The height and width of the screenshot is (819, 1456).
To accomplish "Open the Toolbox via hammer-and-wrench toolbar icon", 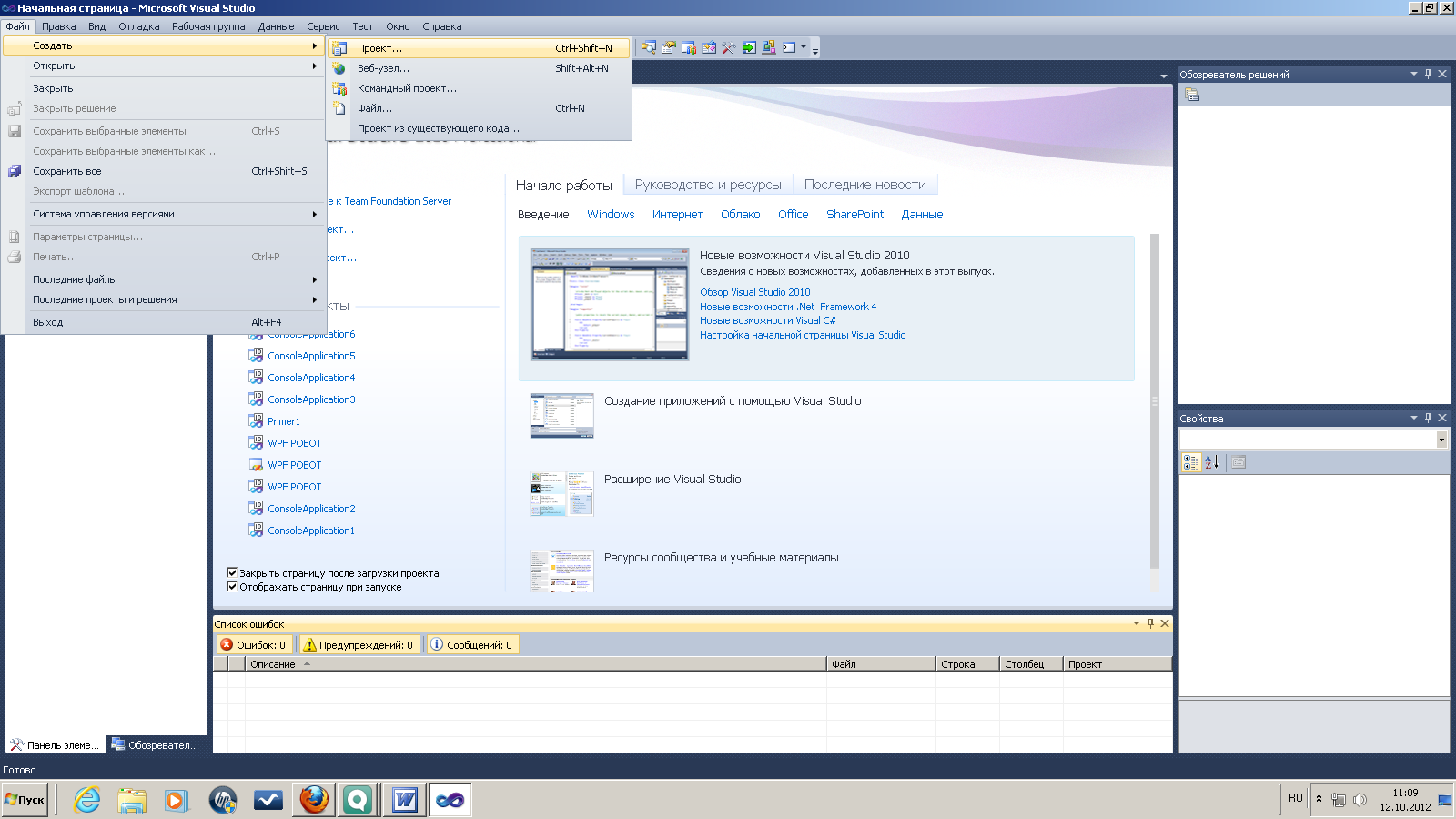I will tap(729, 47).
